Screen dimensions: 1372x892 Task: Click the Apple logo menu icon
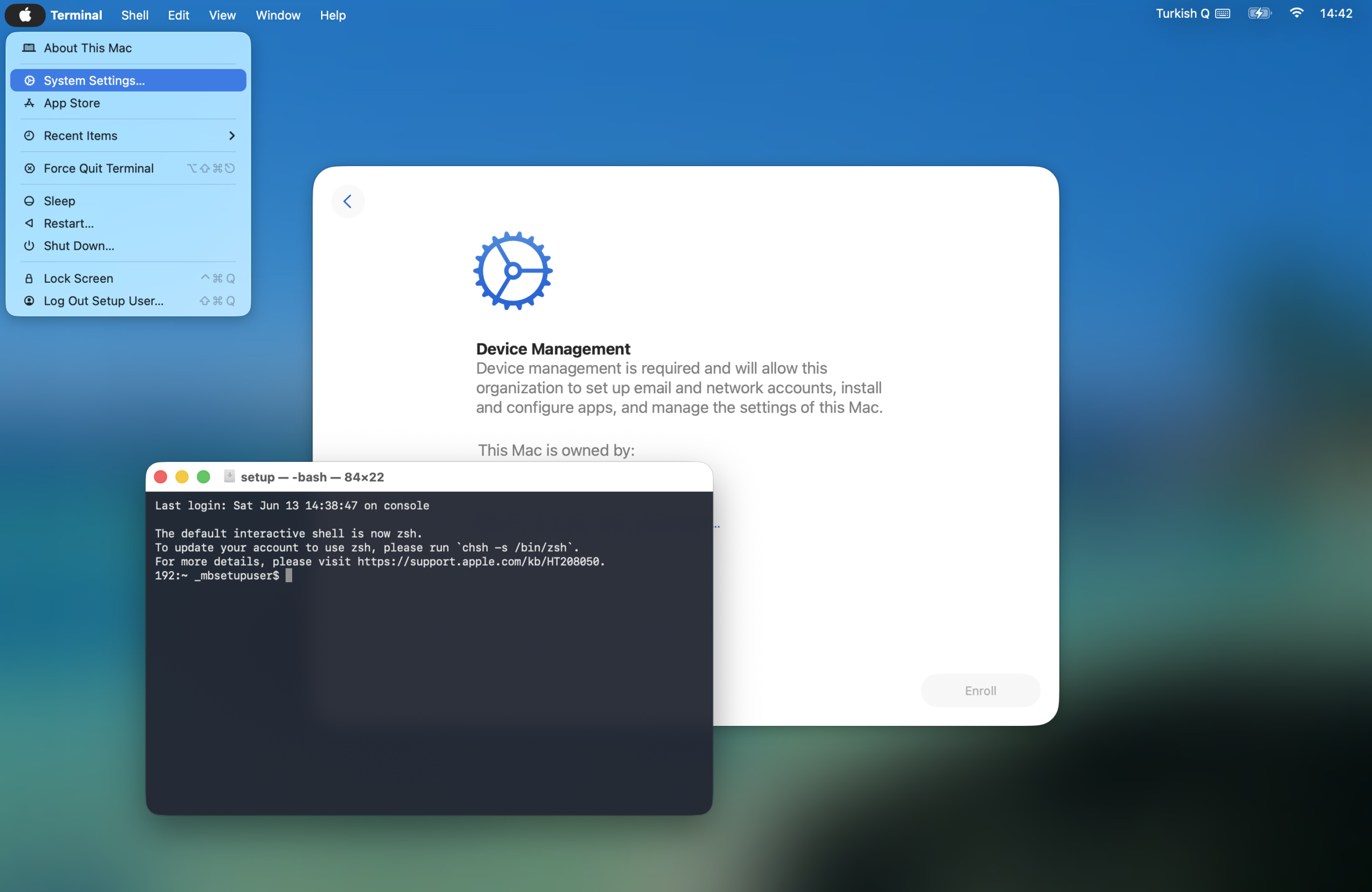(25, 15)
